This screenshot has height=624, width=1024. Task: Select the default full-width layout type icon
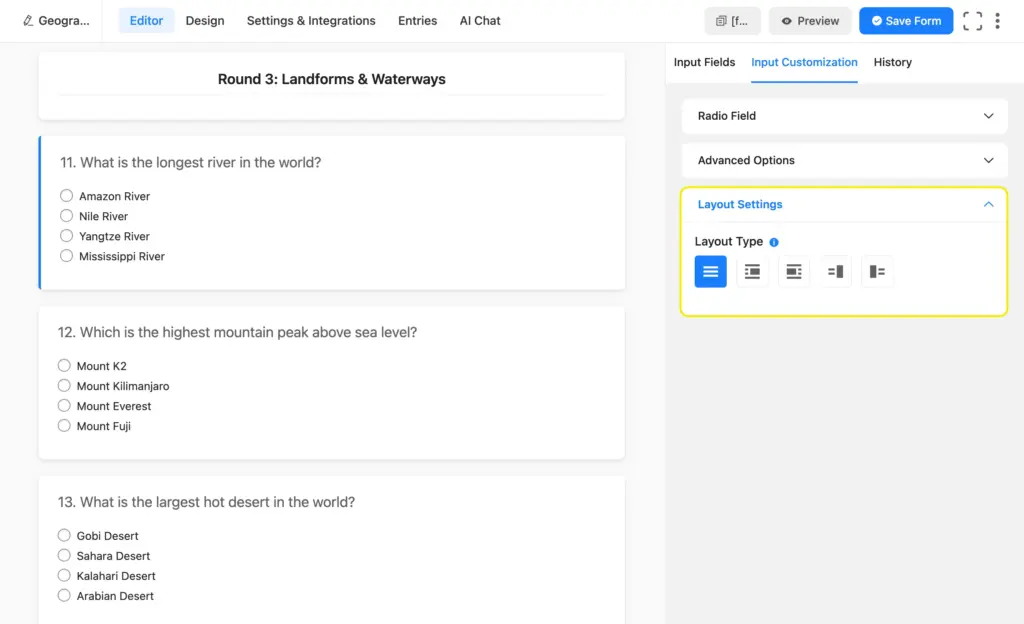(711, 272)
